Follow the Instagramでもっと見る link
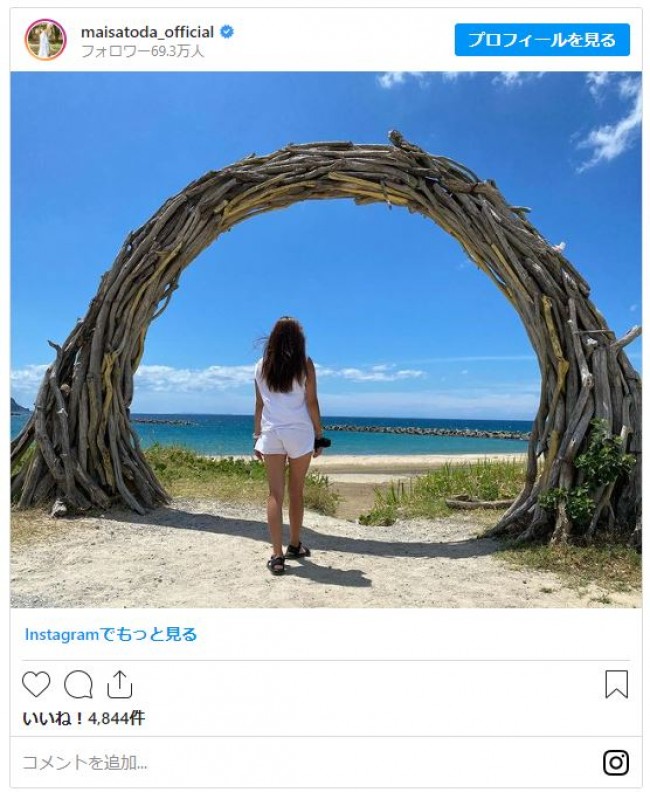This screenshot has width=650, height=792. click(111, 634)
